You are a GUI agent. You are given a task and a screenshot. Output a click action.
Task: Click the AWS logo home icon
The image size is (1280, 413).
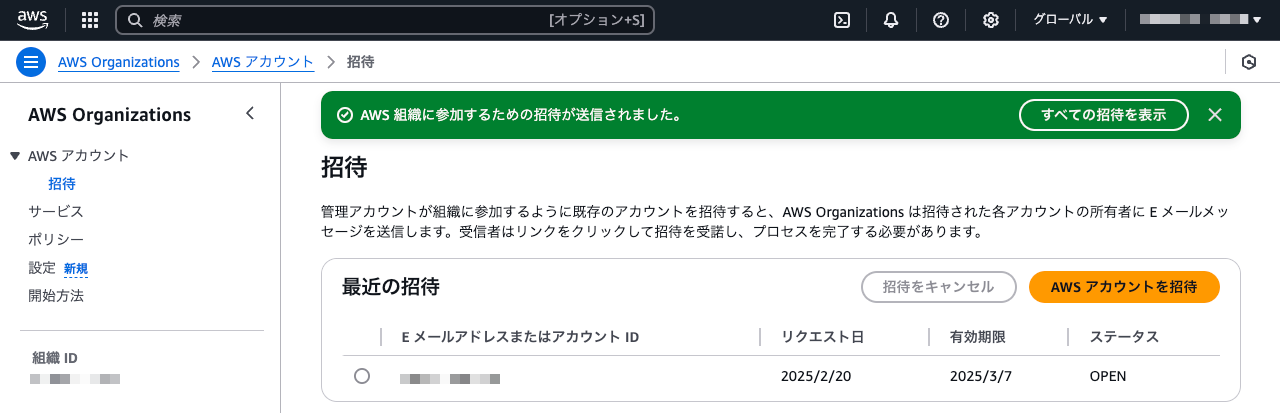(33, 20)
